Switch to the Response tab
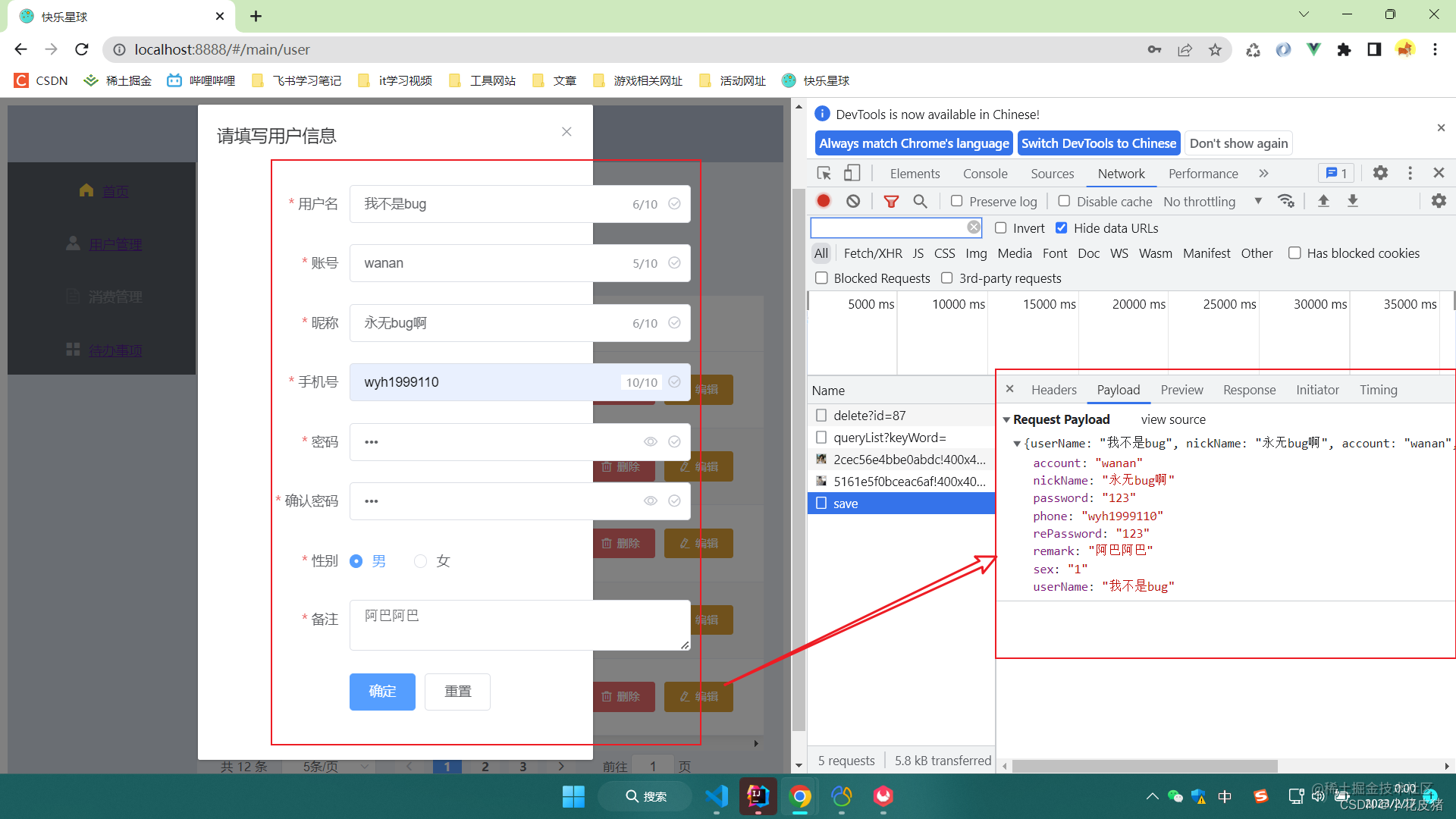Viewport: 1456px width, 819px height. 1249,390
